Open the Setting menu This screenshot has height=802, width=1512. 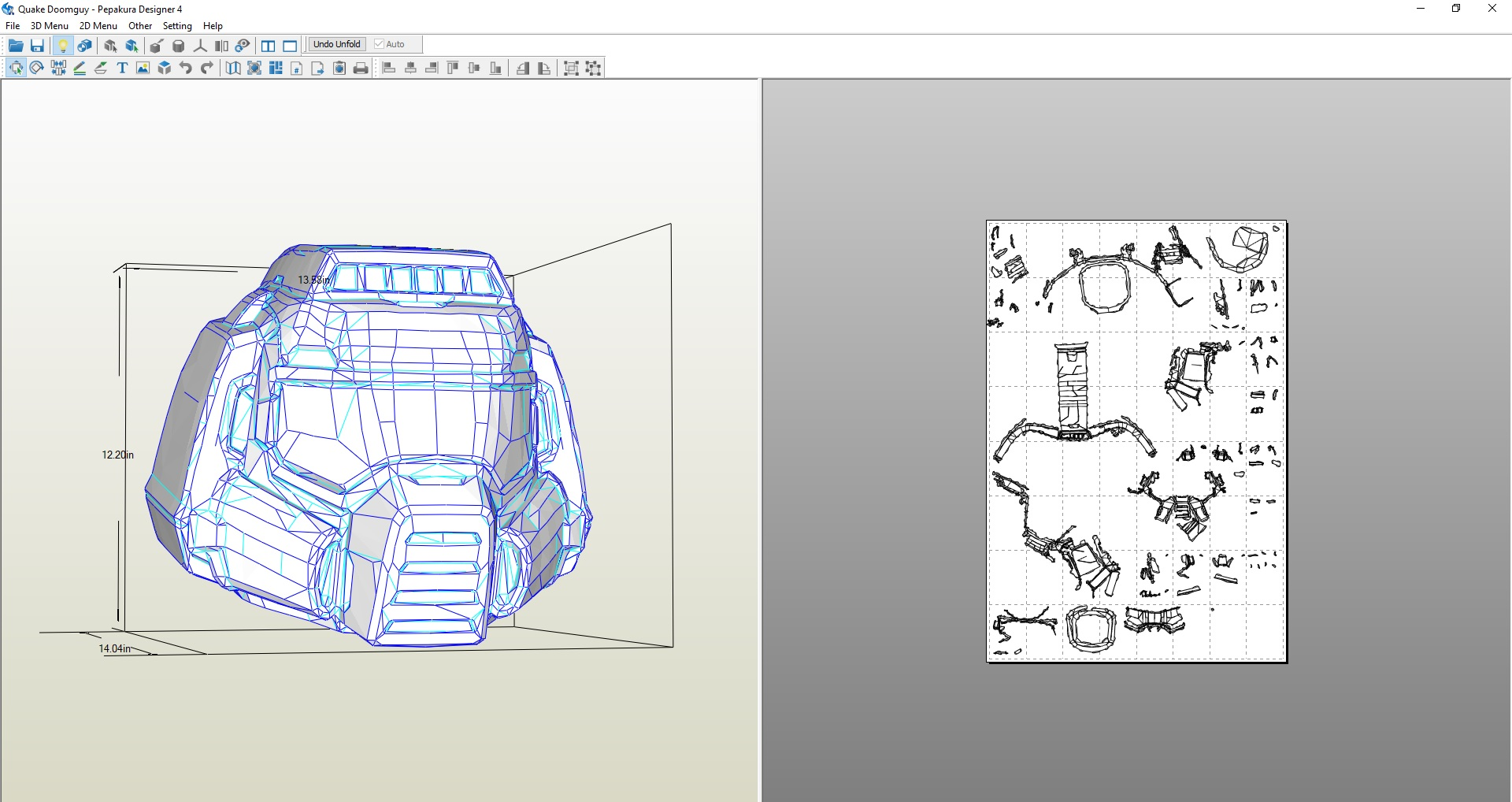pyautogui.click(x=177, y=26)
